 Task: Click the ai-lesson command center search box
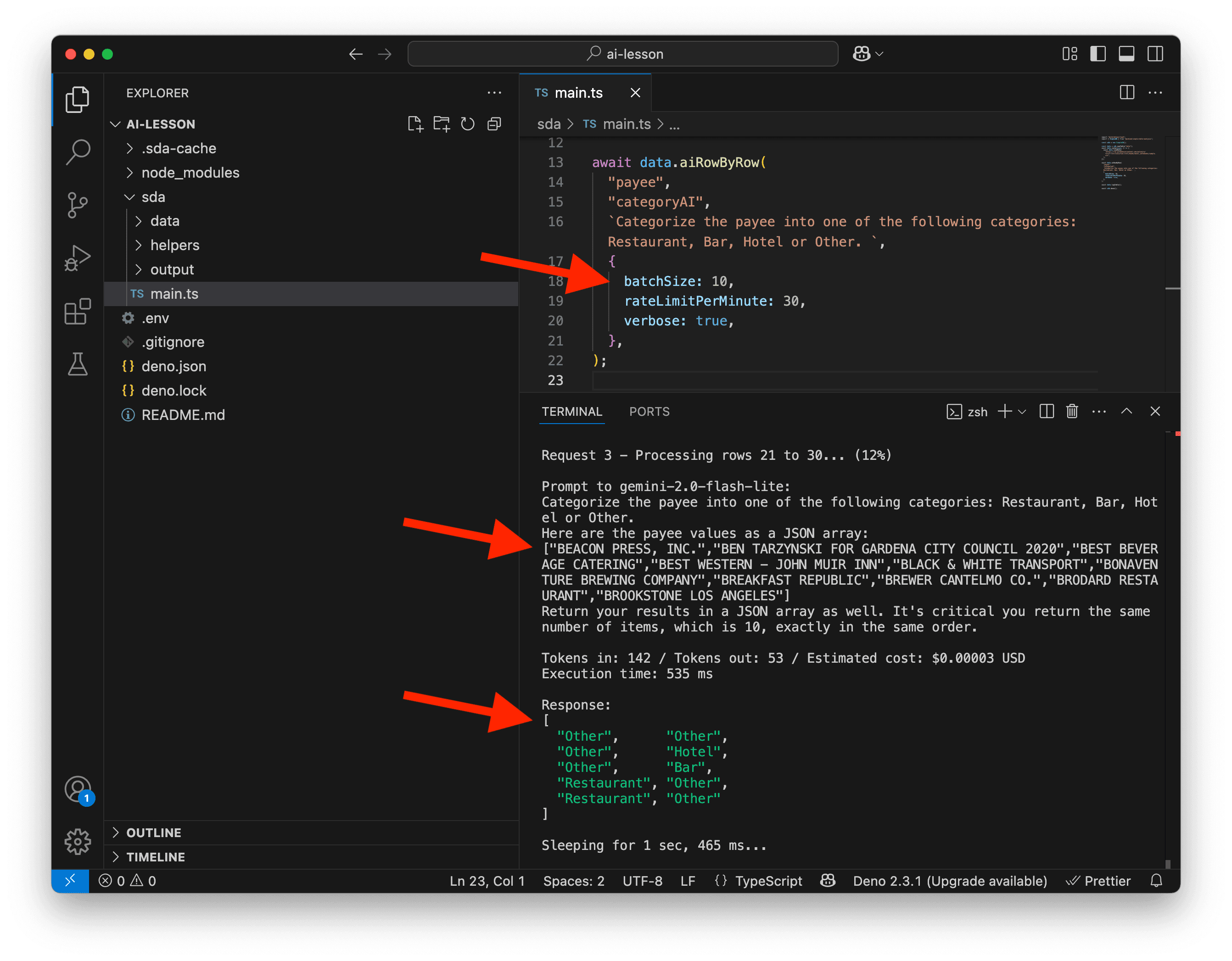pos(623,54)
